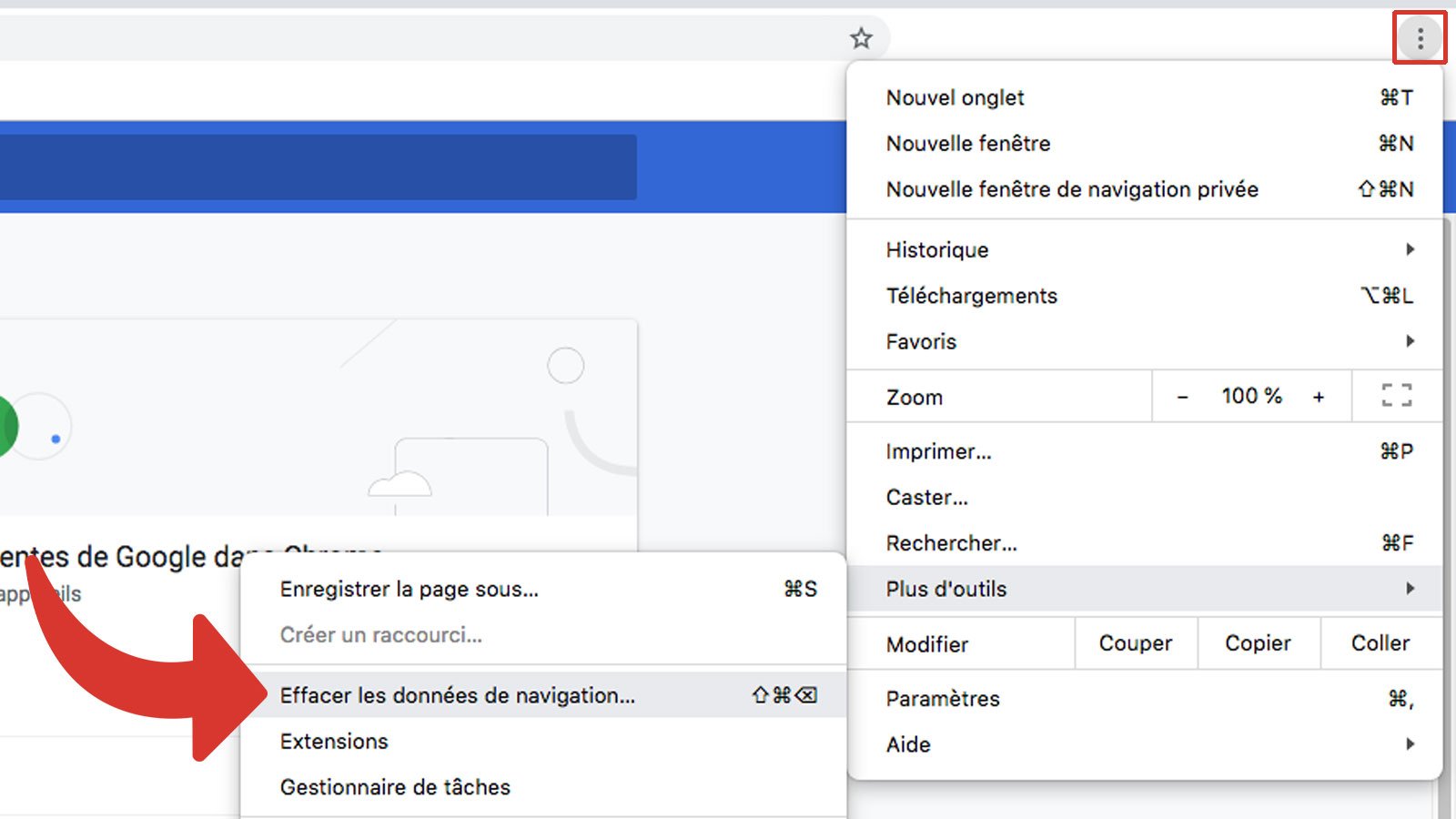Image resolution: width=1456 pixels, height=819 pixels.
Task: Expand the Aide submenu
Action: pos(907,744)
